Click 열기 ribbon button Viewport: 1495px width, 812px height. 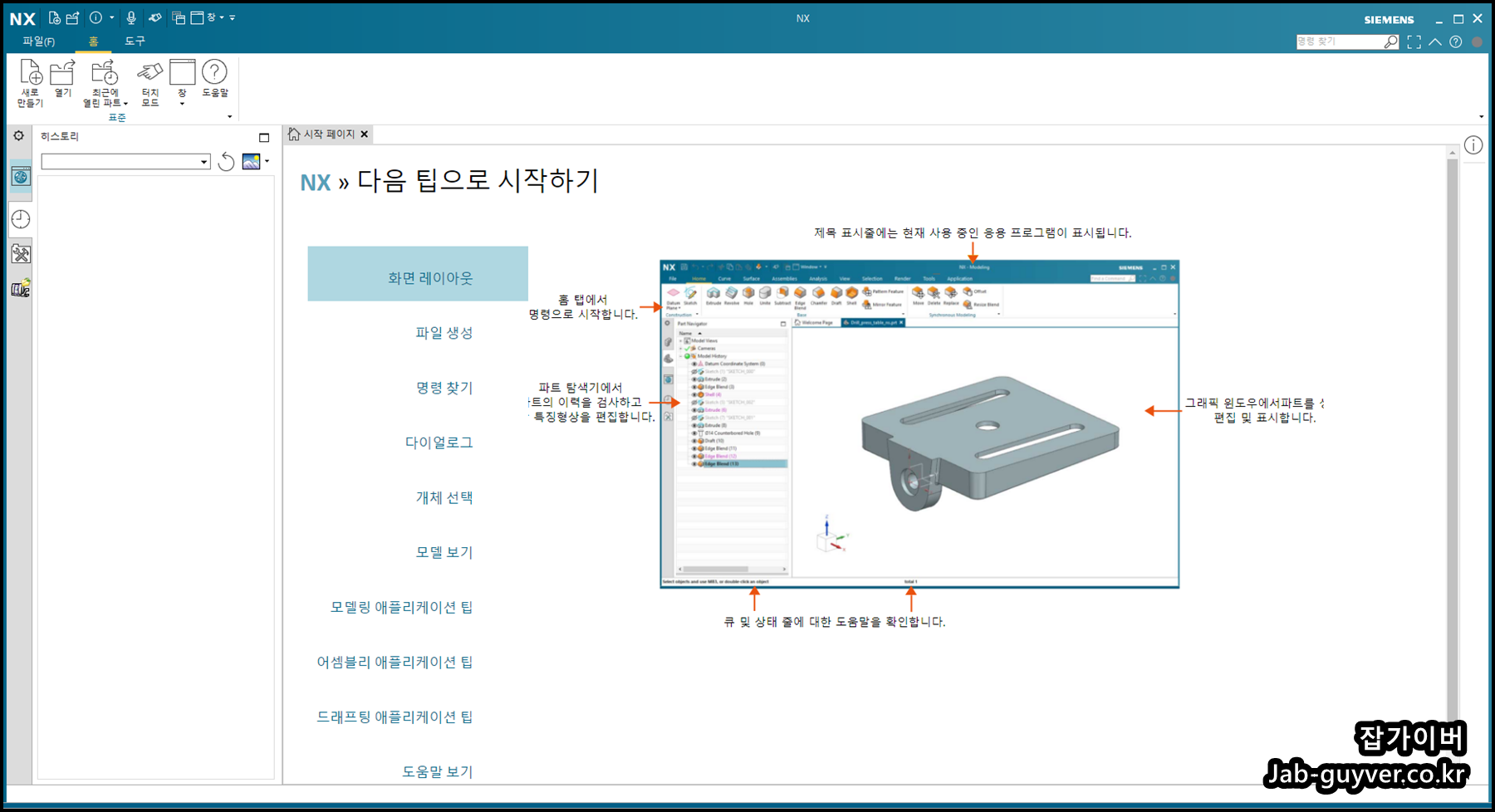pyautogui.click(x=63, y=79)
